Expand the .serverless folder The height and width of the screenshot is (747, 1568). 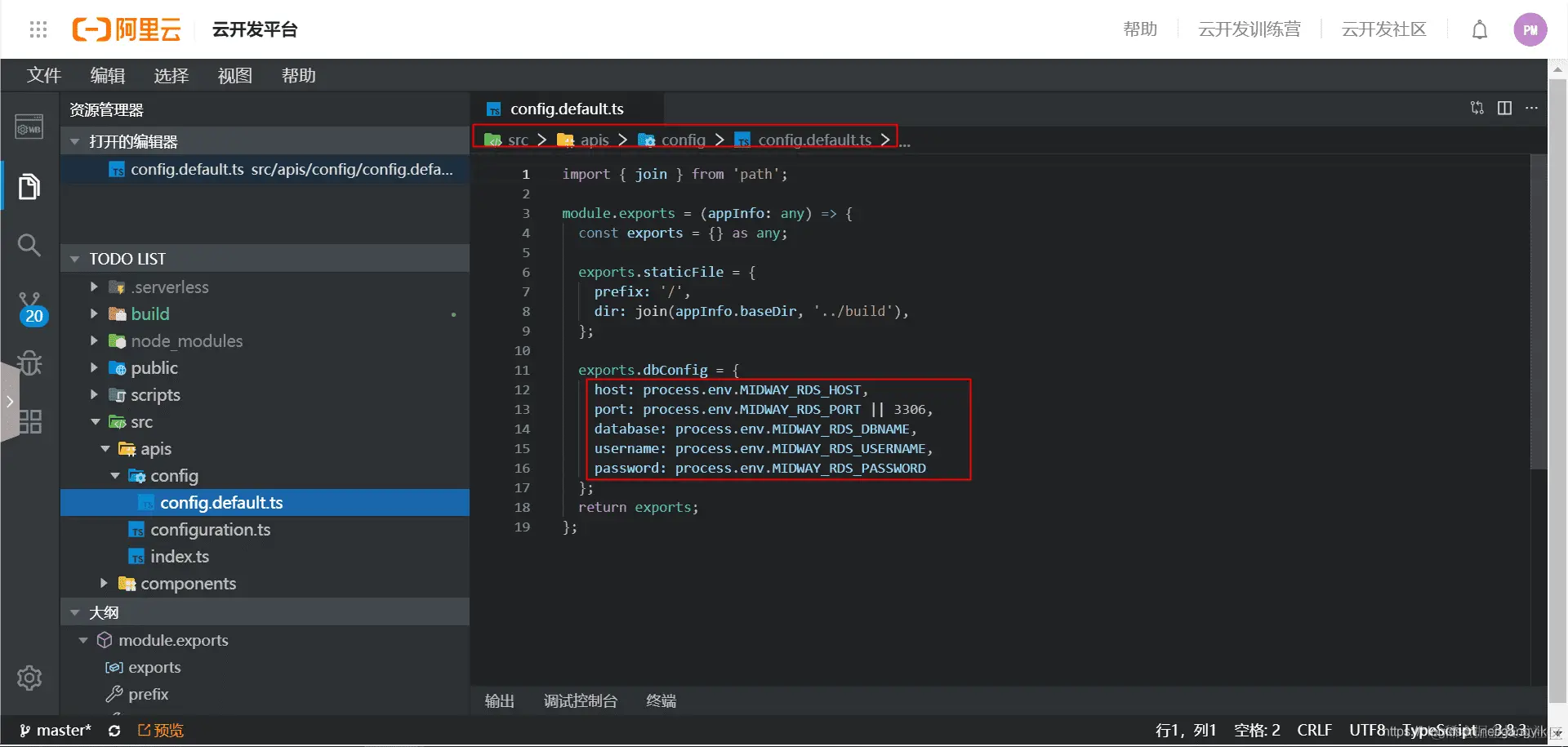[94, 287]
